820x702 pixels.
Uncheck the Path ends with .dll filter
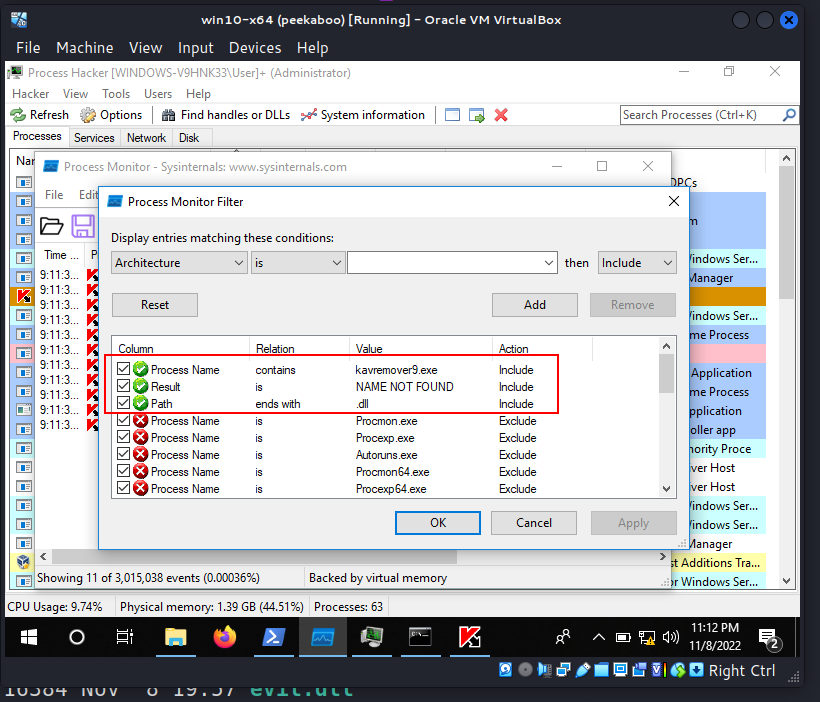pyautogui.click(x=123, y=403)
